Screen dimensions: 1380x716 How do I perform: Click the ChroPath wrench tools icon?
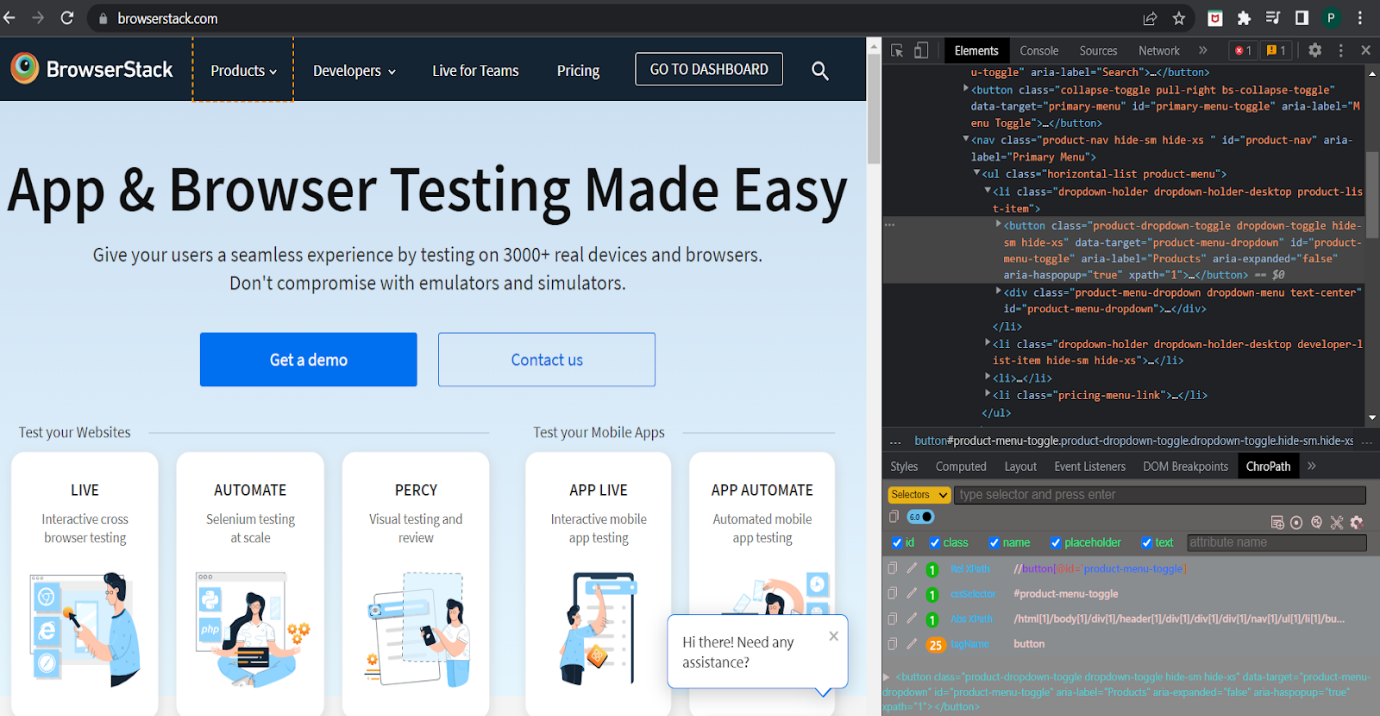pos(1336,522)
